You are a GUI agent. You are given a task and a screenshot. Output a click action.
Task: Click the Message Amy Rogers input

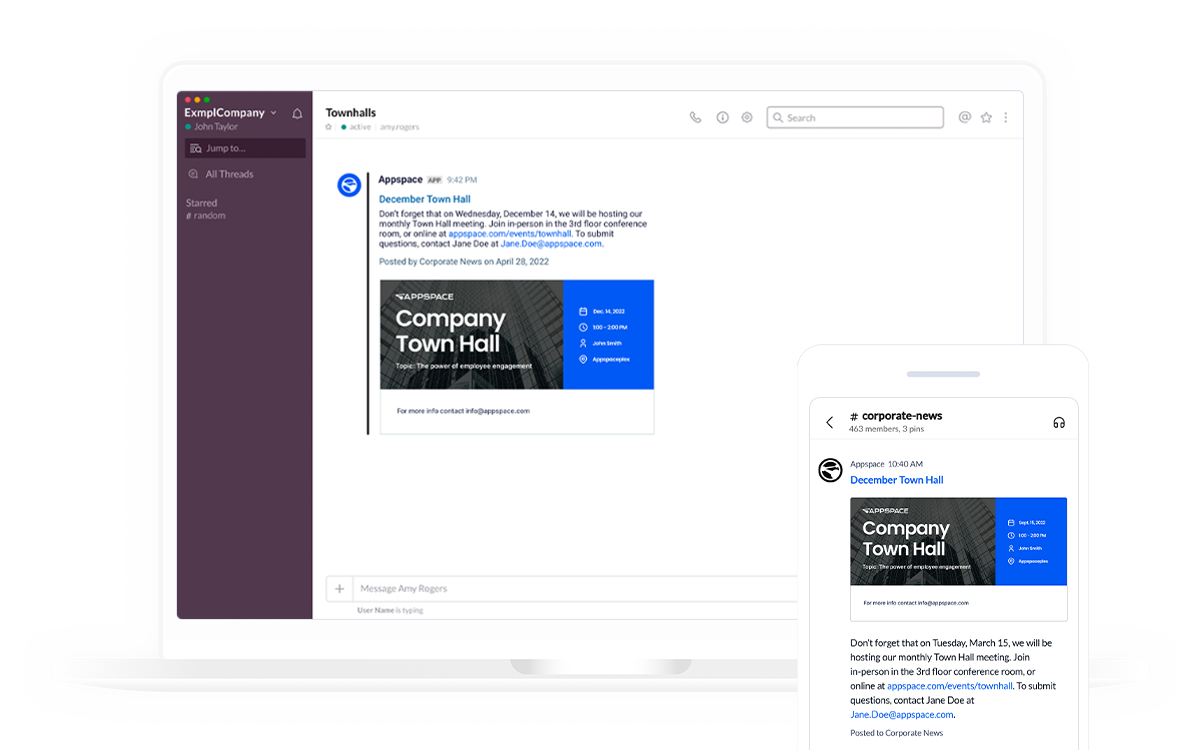(x=575, y=589)
